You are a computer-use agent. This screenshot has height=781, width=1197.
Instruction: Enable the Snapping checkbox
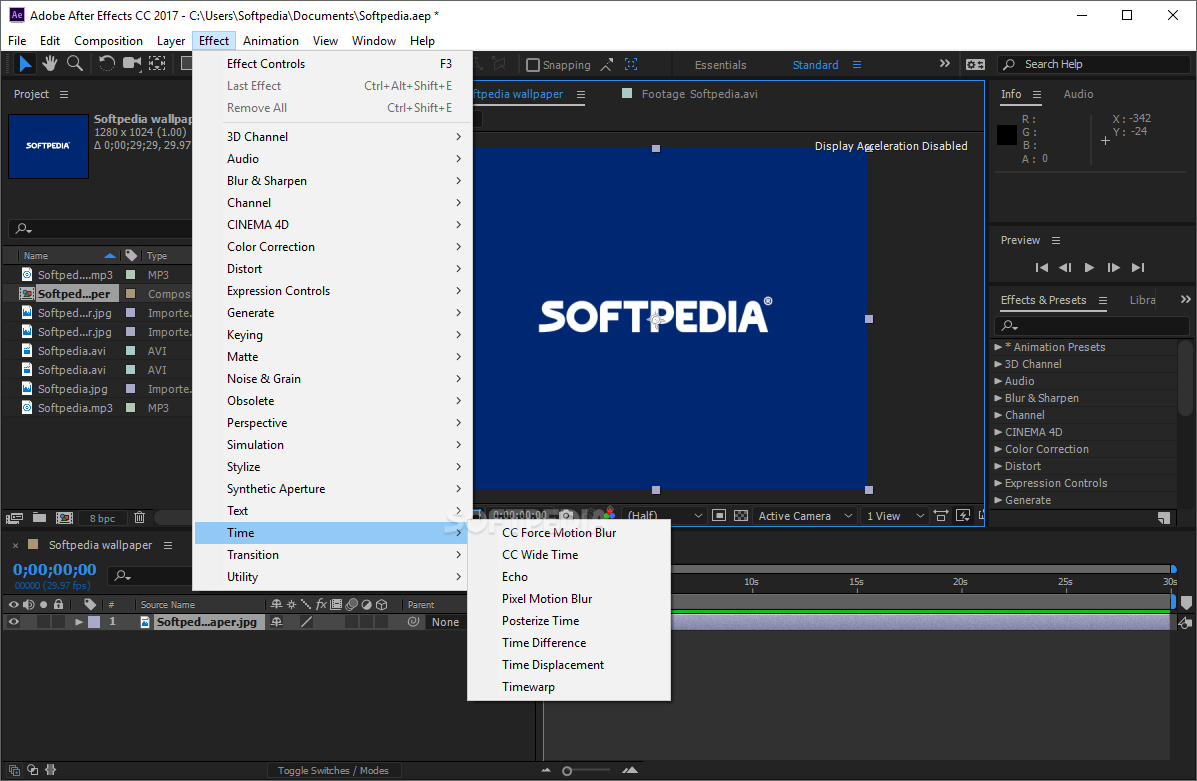(x=533, y=65)
